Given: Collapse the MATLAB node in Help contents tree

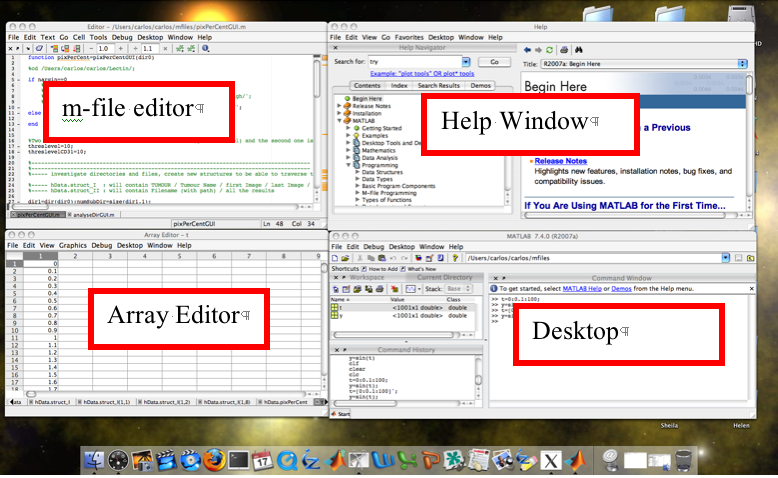Looking at the screenshot, I should [339, 121].
